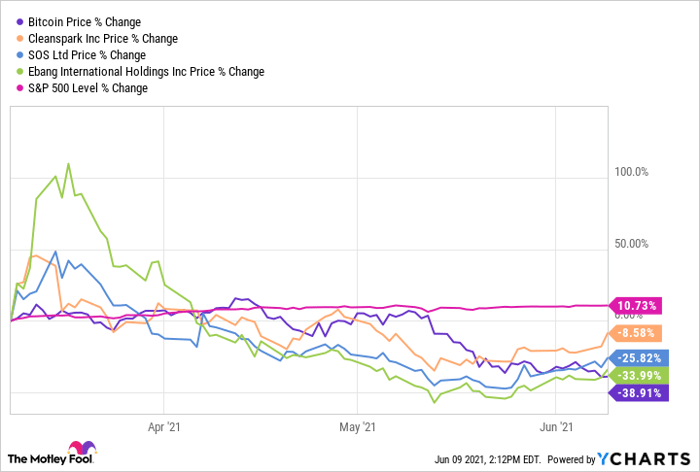Click the May '21 axis label

[358, 424]
